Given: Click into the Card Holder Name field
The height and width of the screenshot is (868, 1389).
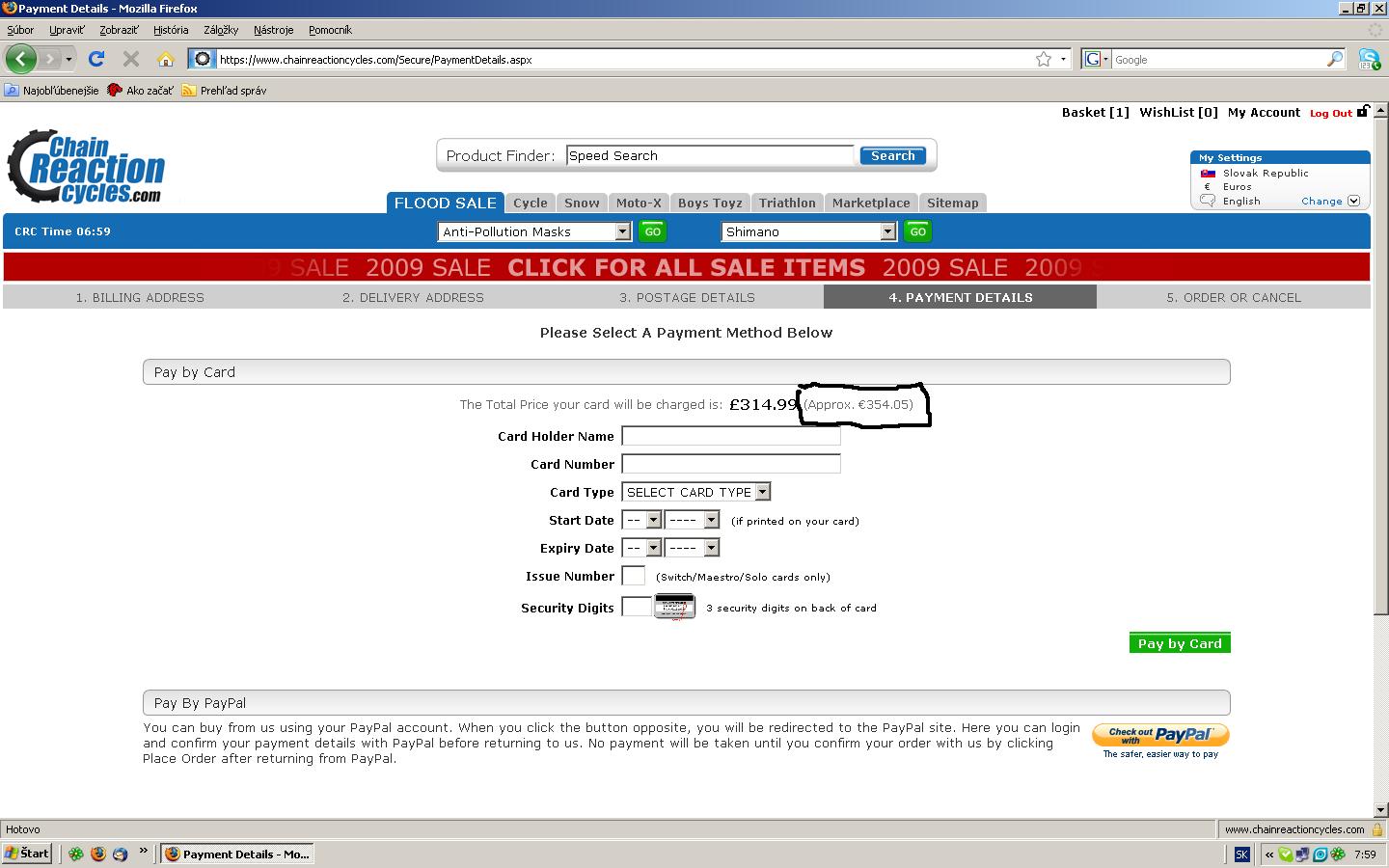Looking at the screenshot, I should pyautogui.click(x=730, y=436).
